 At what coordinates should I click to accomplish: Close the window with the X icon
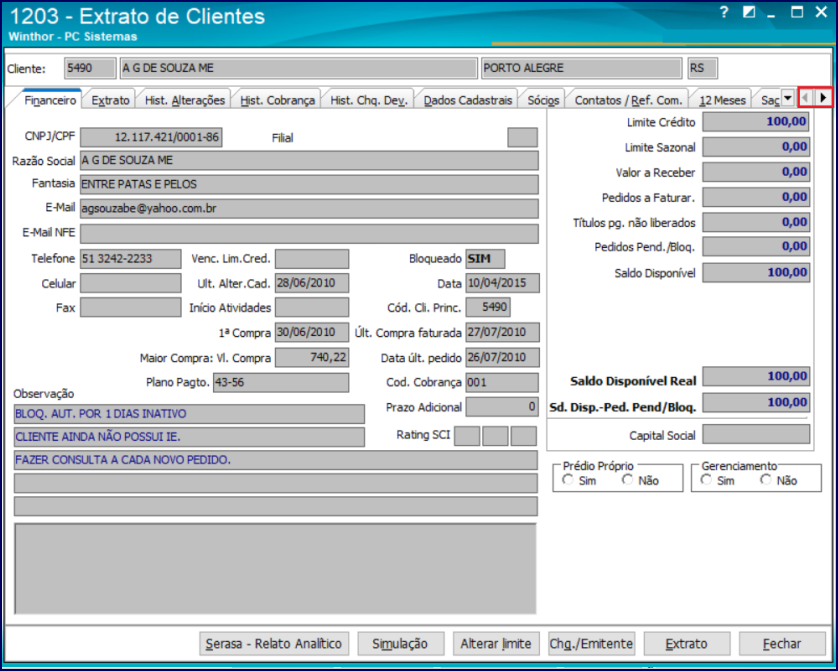click(821, 12)
